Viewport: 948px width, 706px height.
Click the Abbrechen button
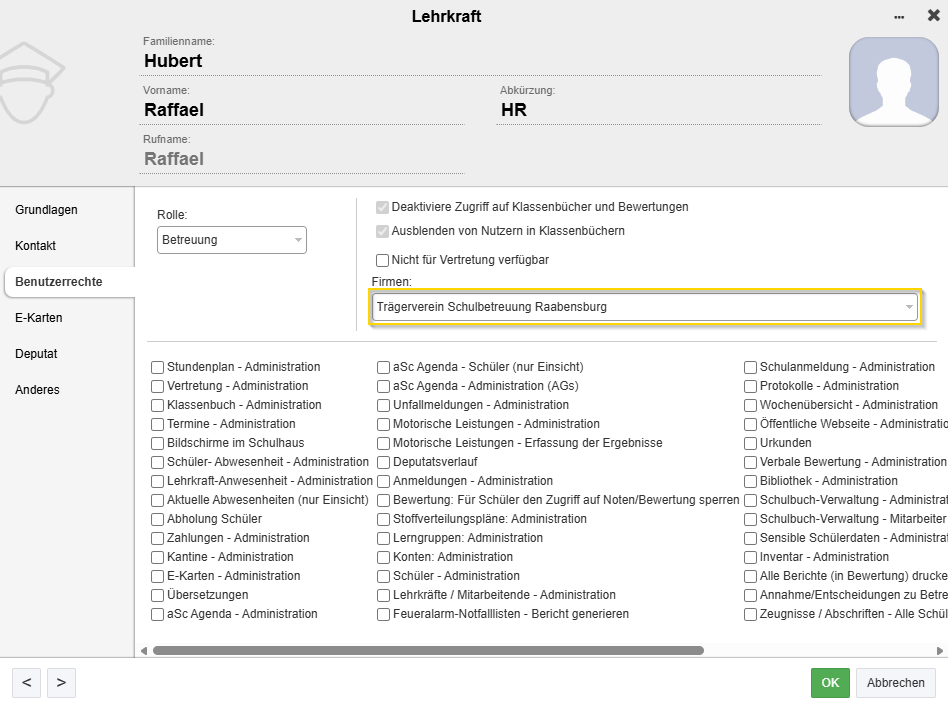(895, 683)
